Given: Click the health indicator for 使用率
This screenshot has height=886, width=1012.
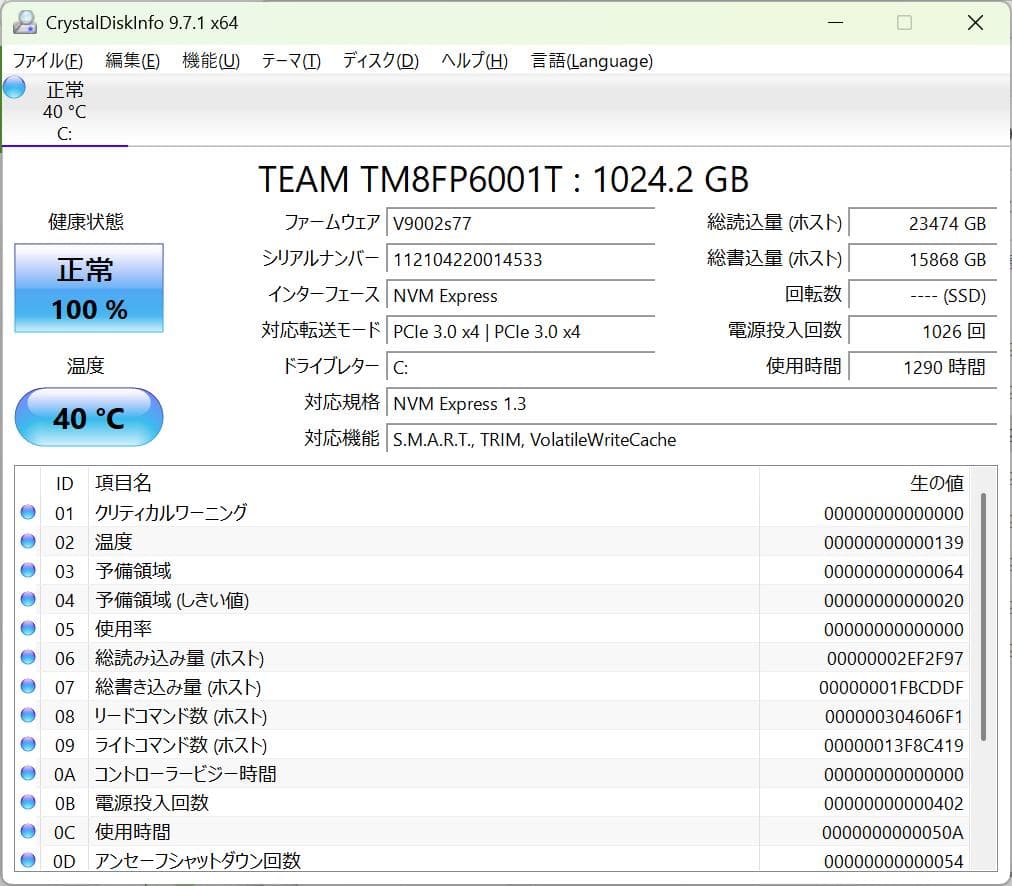Looking at the screenshot, I should [29, 629].
